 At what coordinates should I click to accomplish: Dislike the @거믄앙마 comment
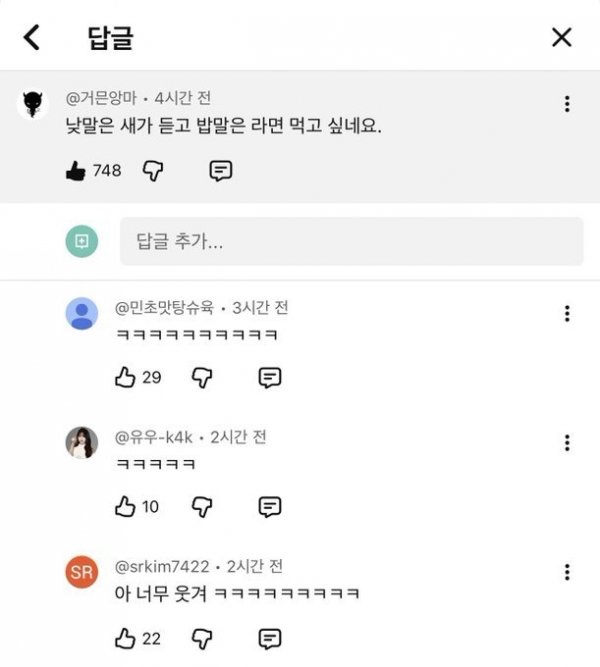pyautogui.click(x=153, y=171)
